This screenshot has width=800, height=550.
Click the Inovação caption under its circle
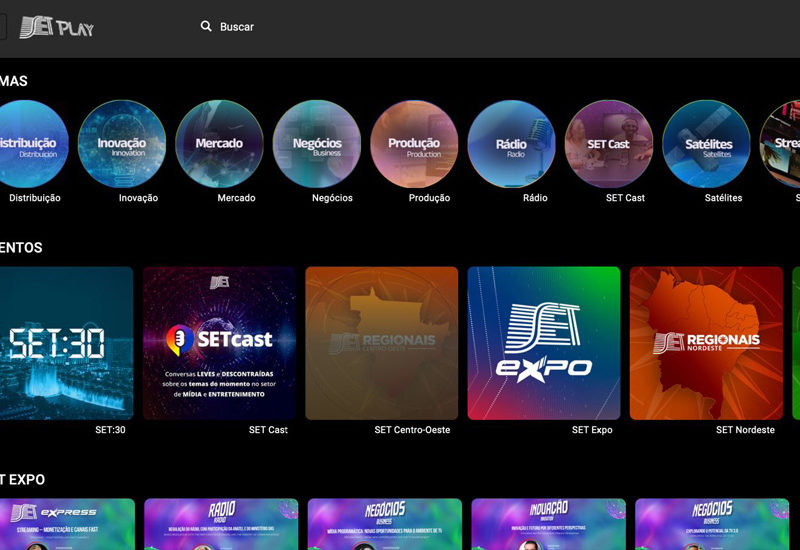(138, 198)
